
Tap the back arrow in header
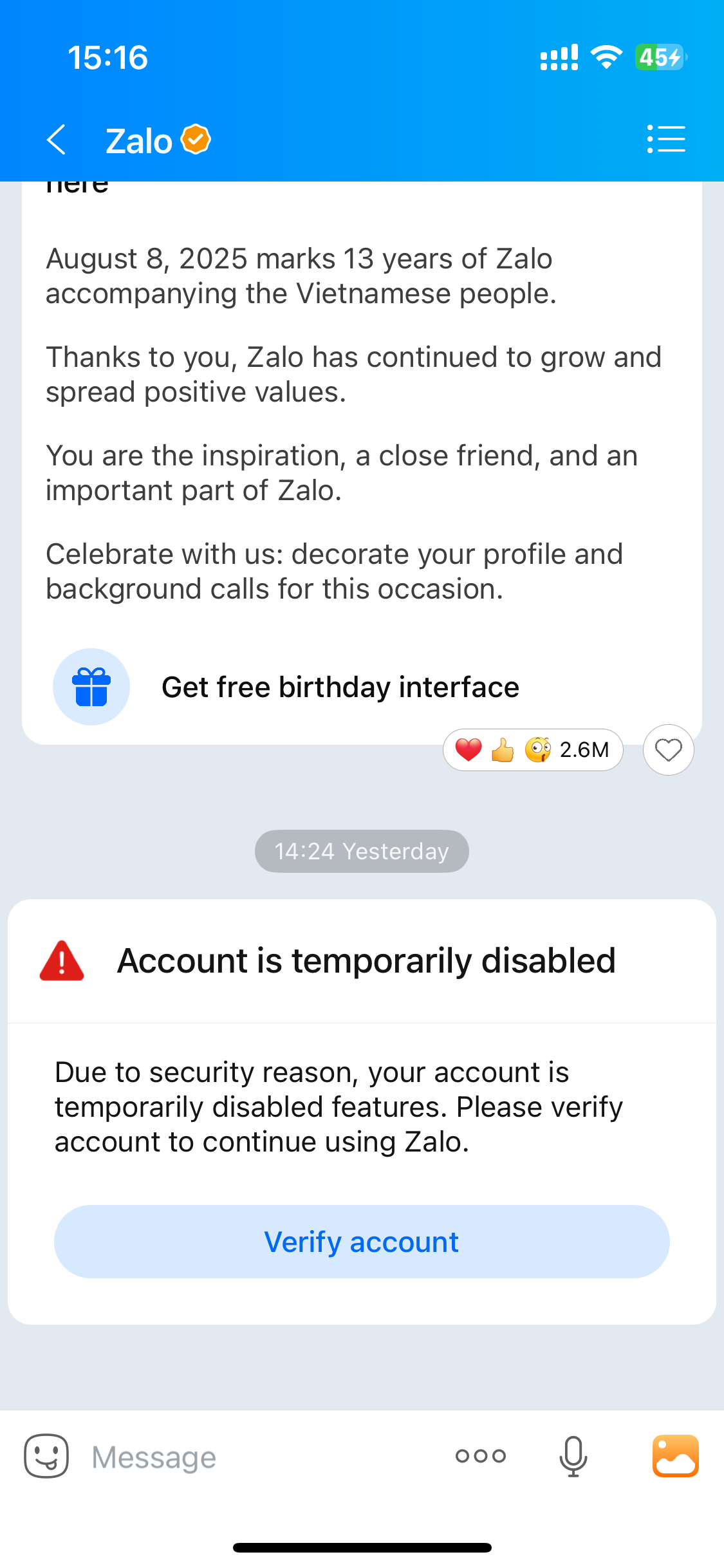pos(57,140)
